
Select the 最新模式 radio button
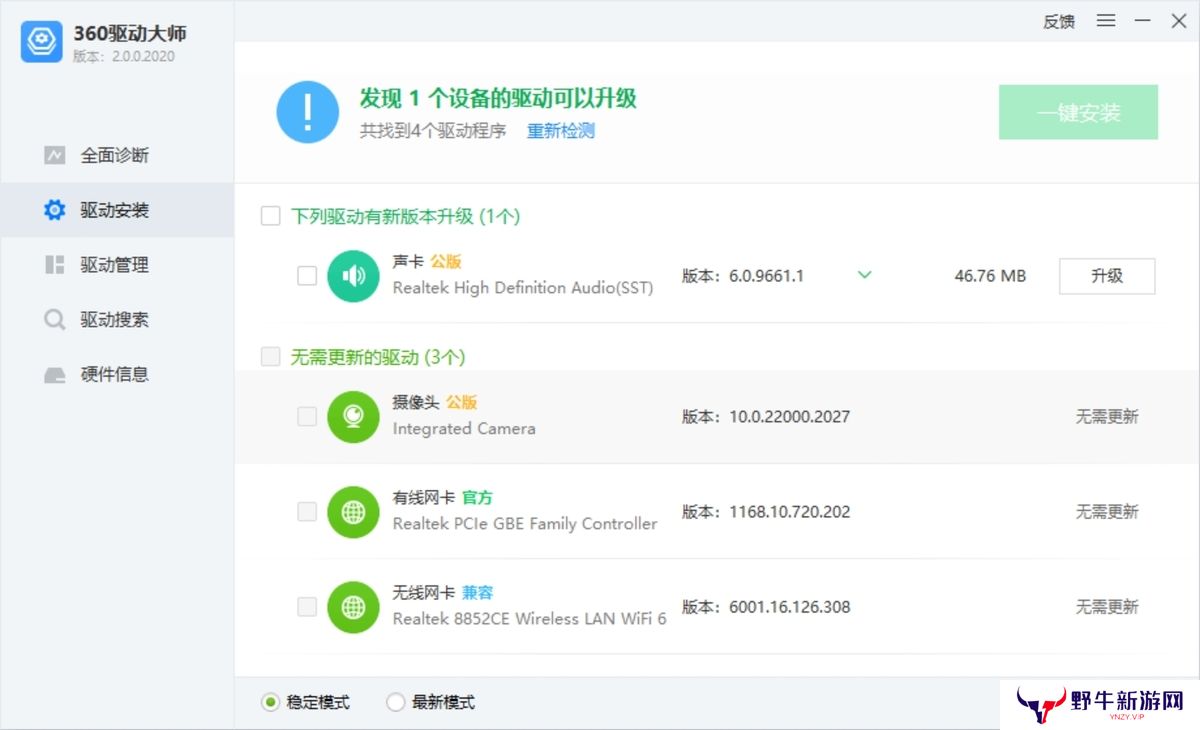click(x=395, y=703)
